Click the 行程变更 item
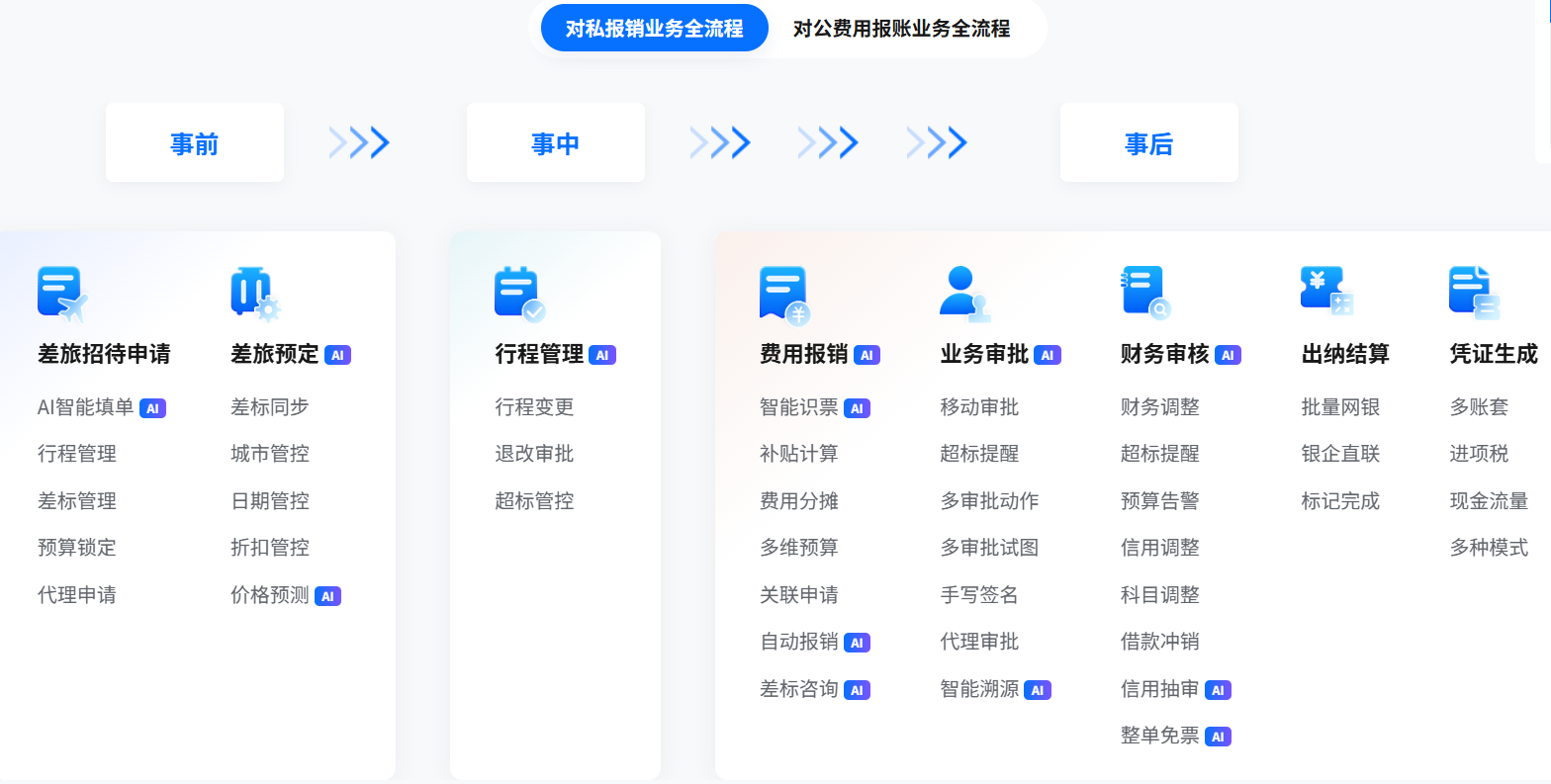The image size is (1551, 784). pyautogui.click(x=534, y=407)
